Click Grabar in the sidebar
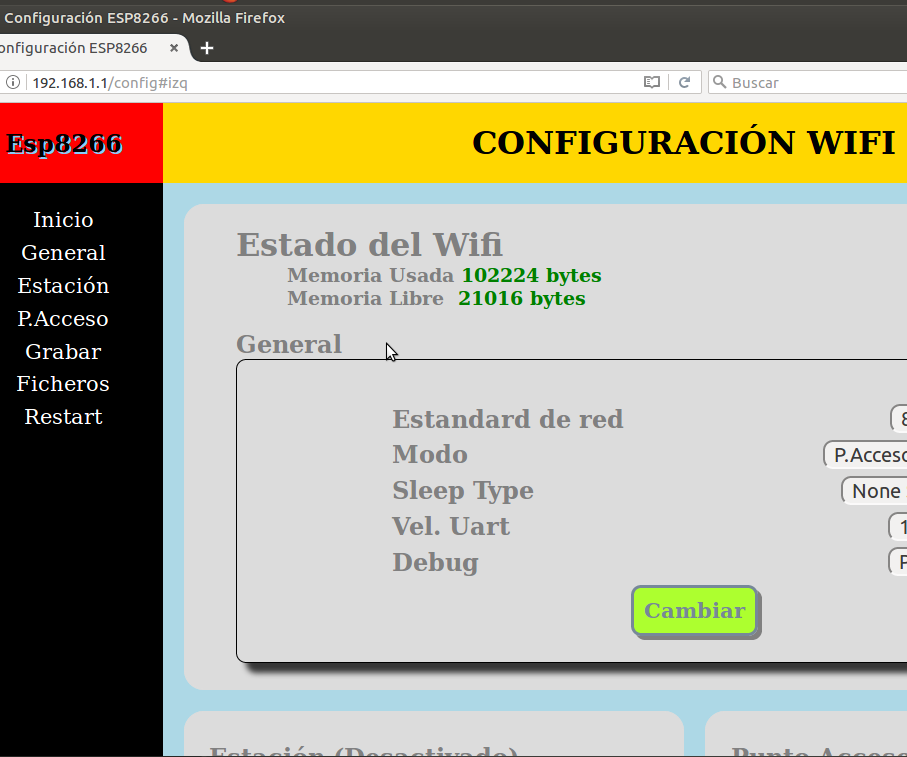 pos(62,351)
